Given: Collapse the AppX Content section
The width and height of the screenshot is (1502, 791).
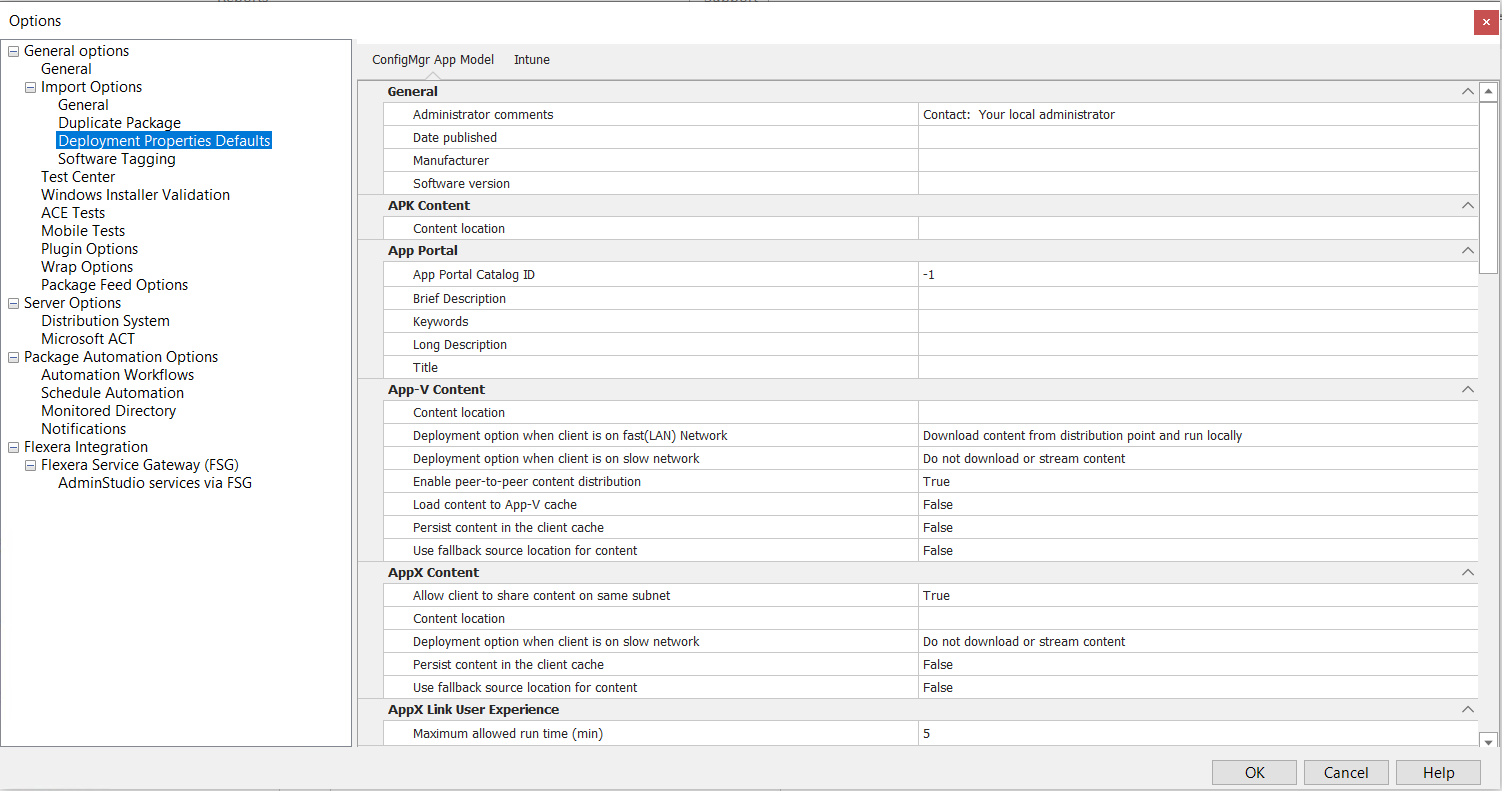Looking at the screenshot, I should click(x=1467, y=572).
